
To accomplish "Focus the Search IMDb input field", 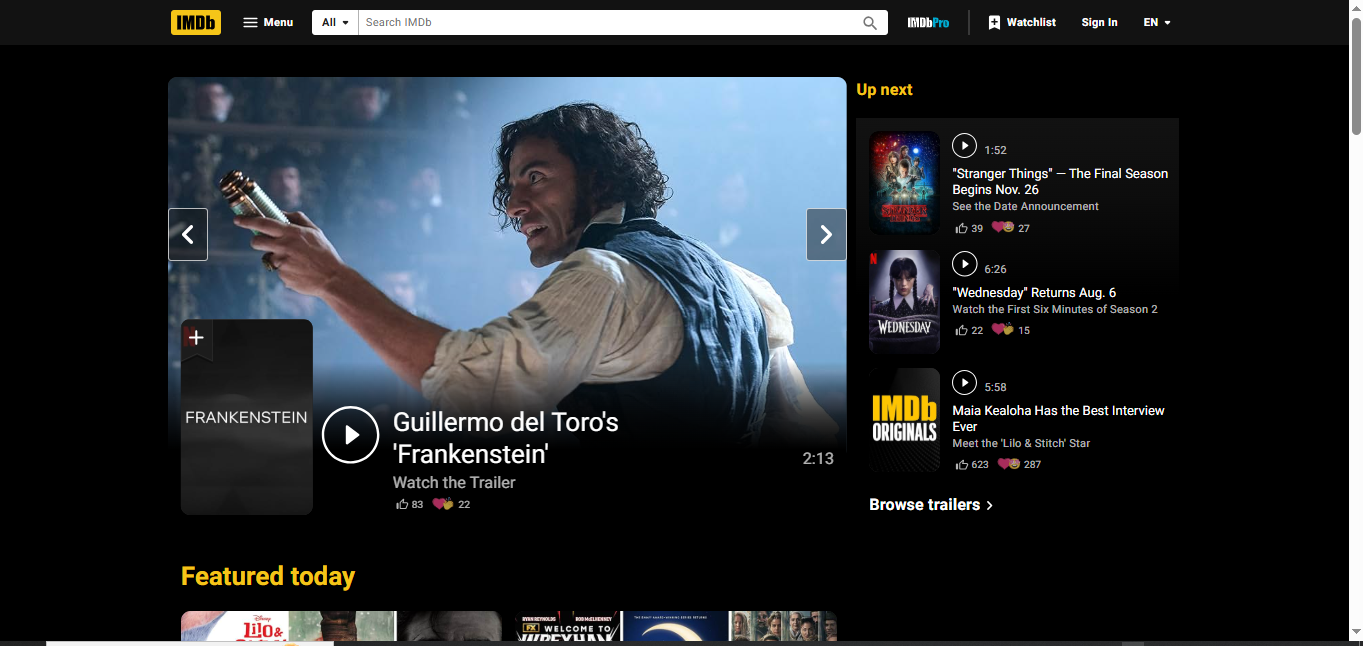I will [608, 22].
